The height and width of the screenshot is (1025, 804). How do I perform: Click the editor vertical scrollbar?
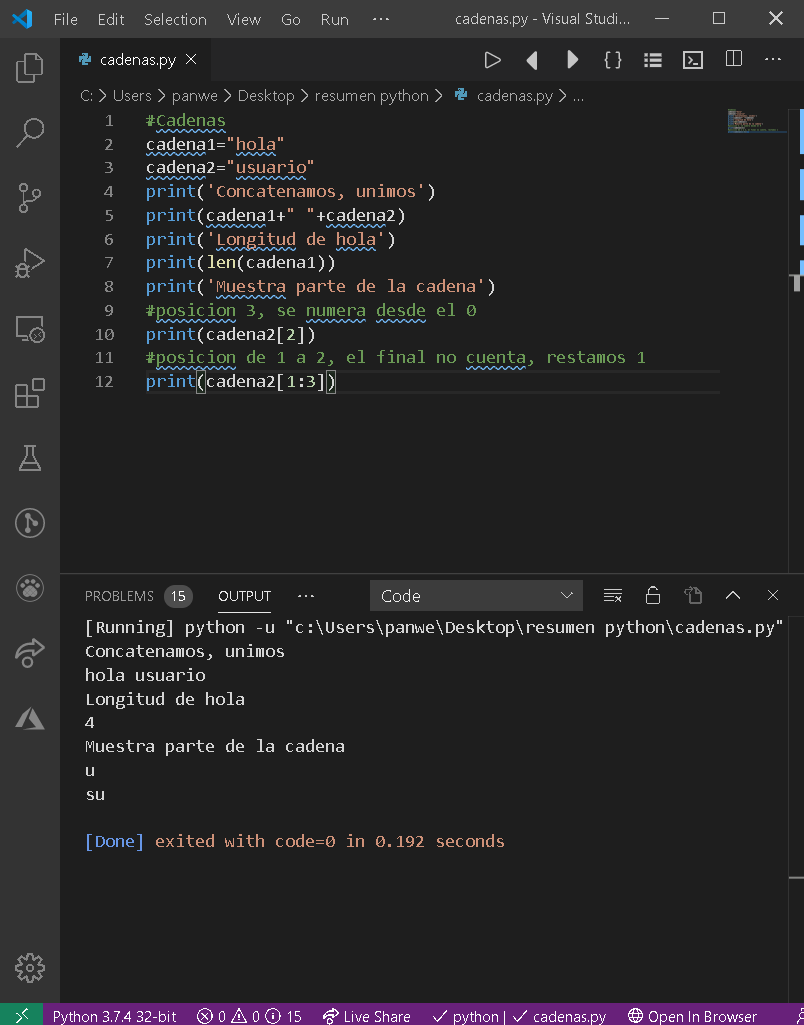[796, 340]
